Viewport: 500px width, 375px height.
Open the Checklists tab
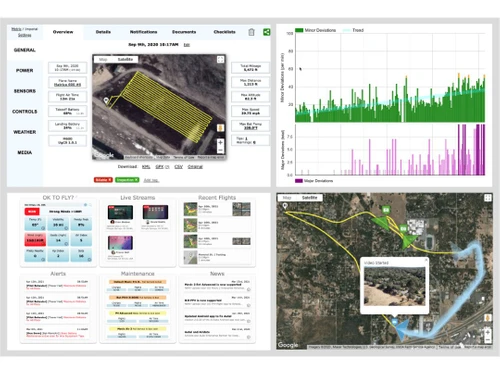(224, 32)
